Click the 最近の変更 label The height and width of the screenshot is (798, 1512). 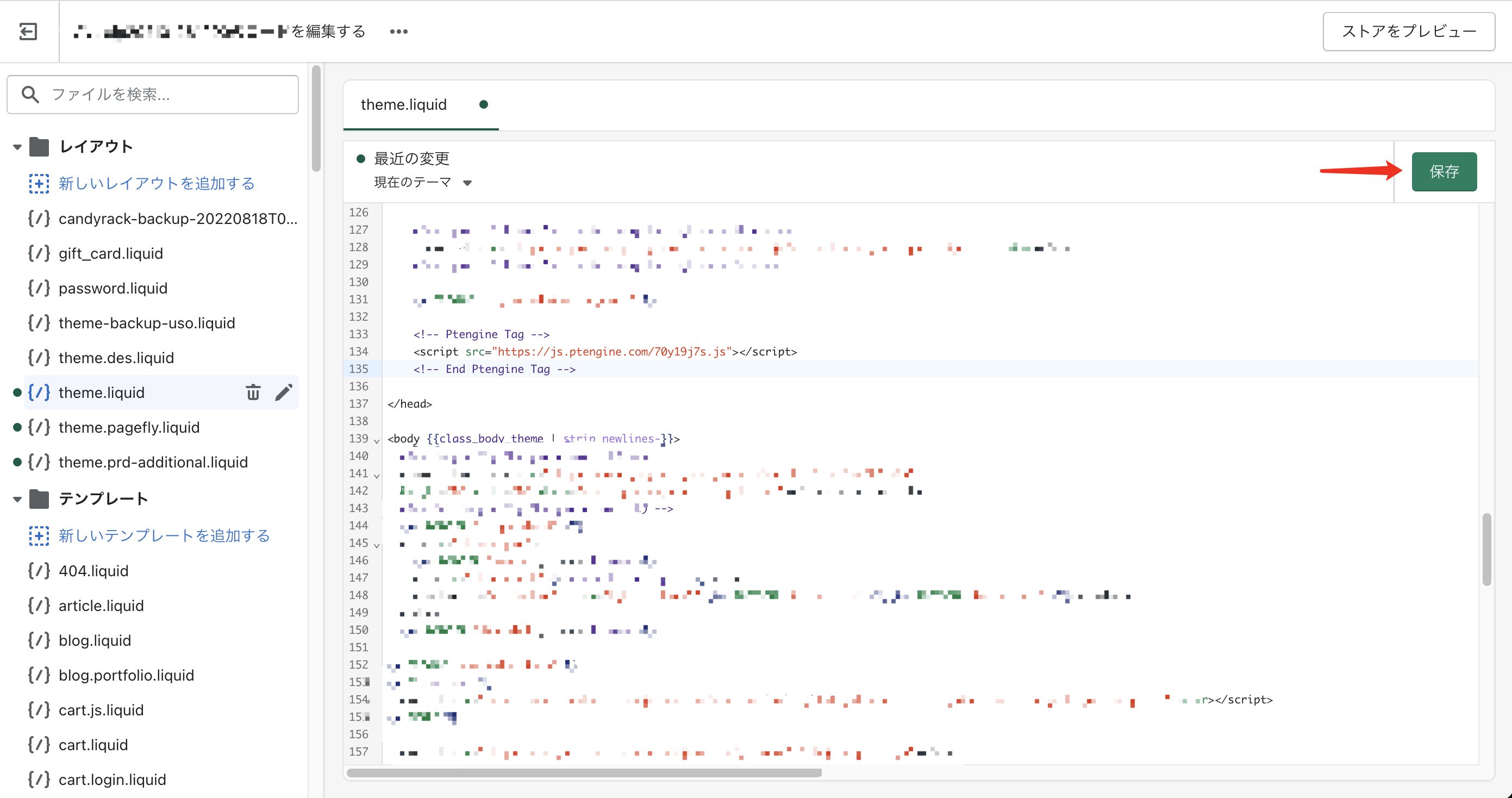coord(411,159)
